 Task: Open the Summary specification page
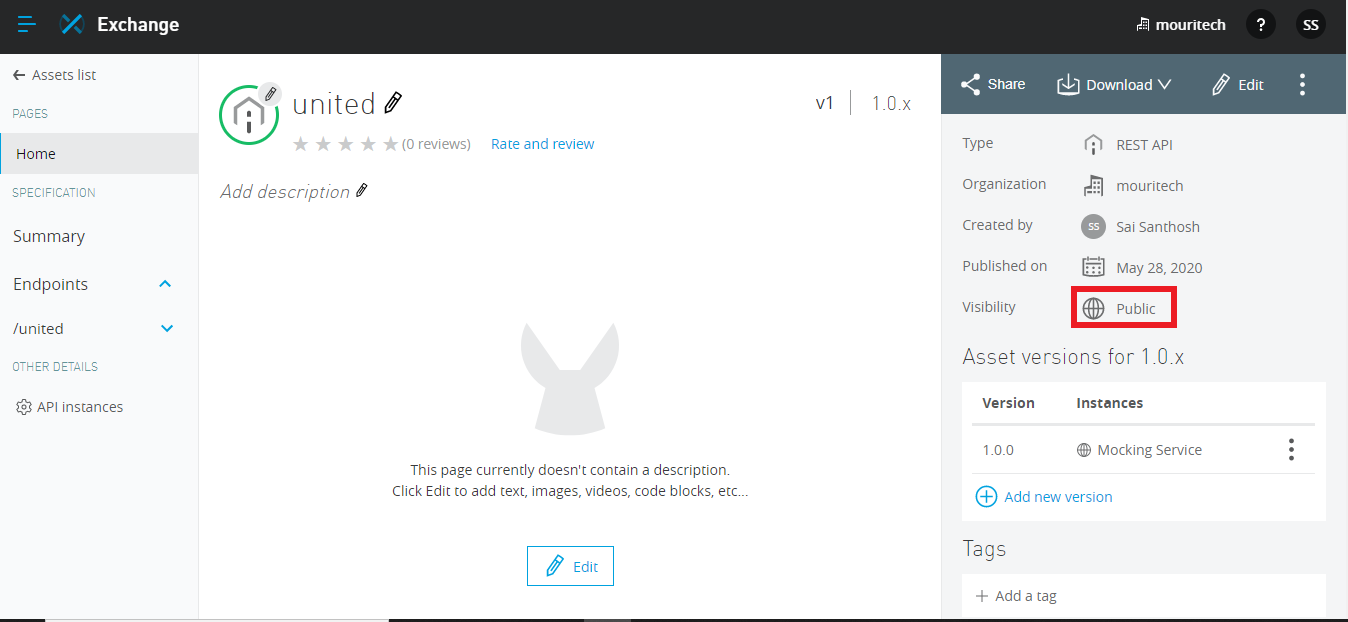point(49,236)
